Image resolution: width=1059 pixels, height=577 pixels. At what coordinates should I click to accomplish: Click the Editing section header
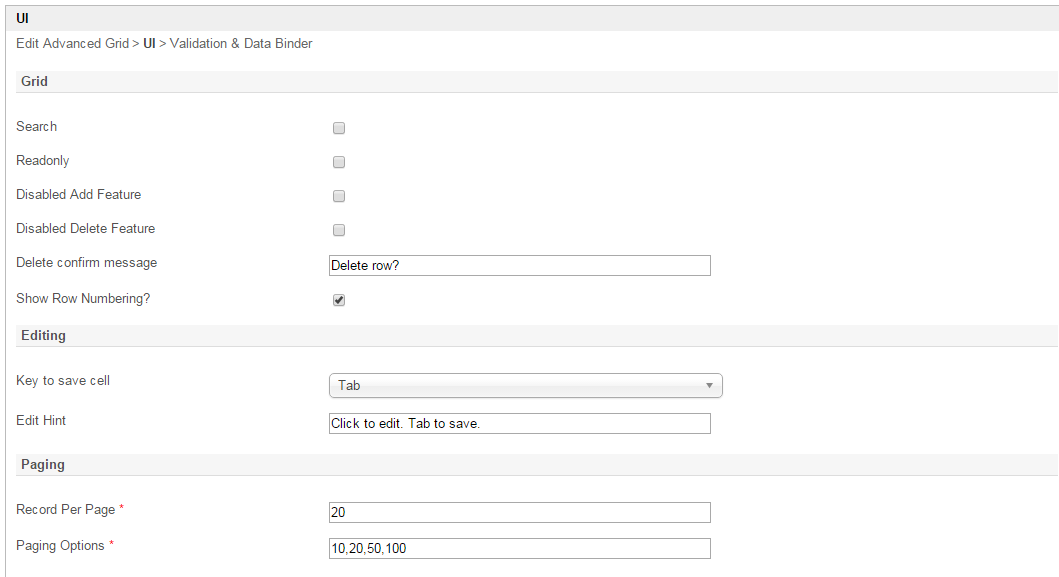click(43, 335)
